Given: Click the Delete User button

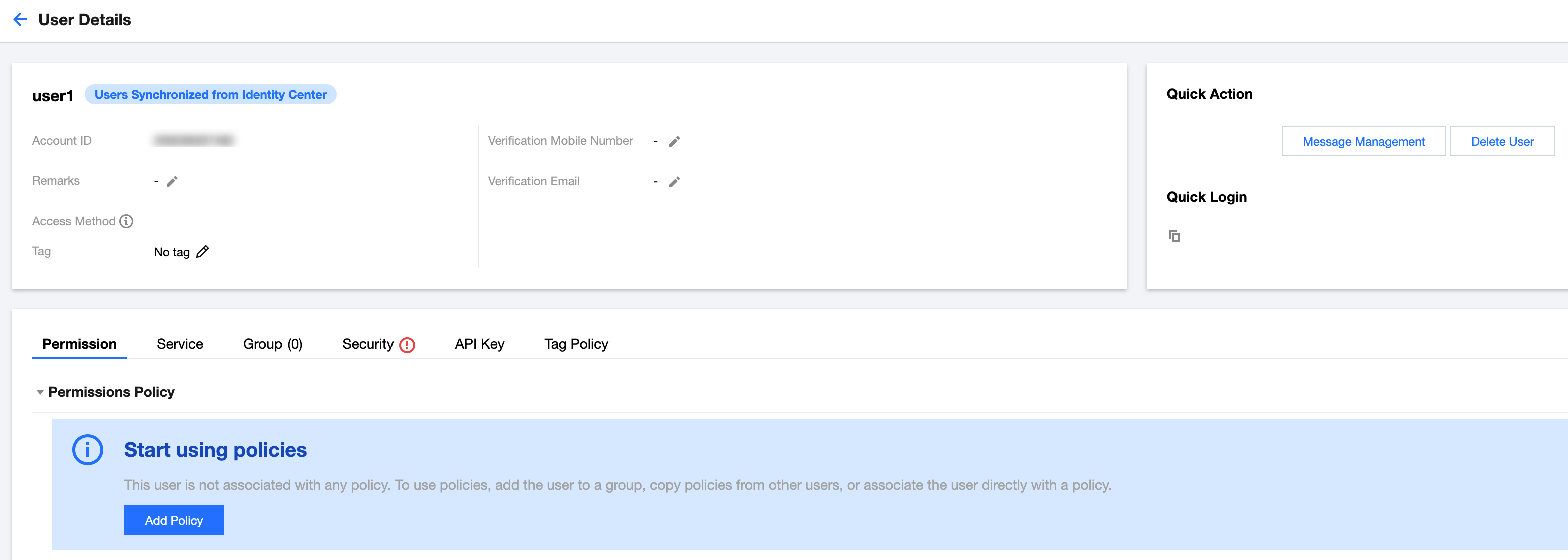Looking at the screenshot, I should point(1502,141).
